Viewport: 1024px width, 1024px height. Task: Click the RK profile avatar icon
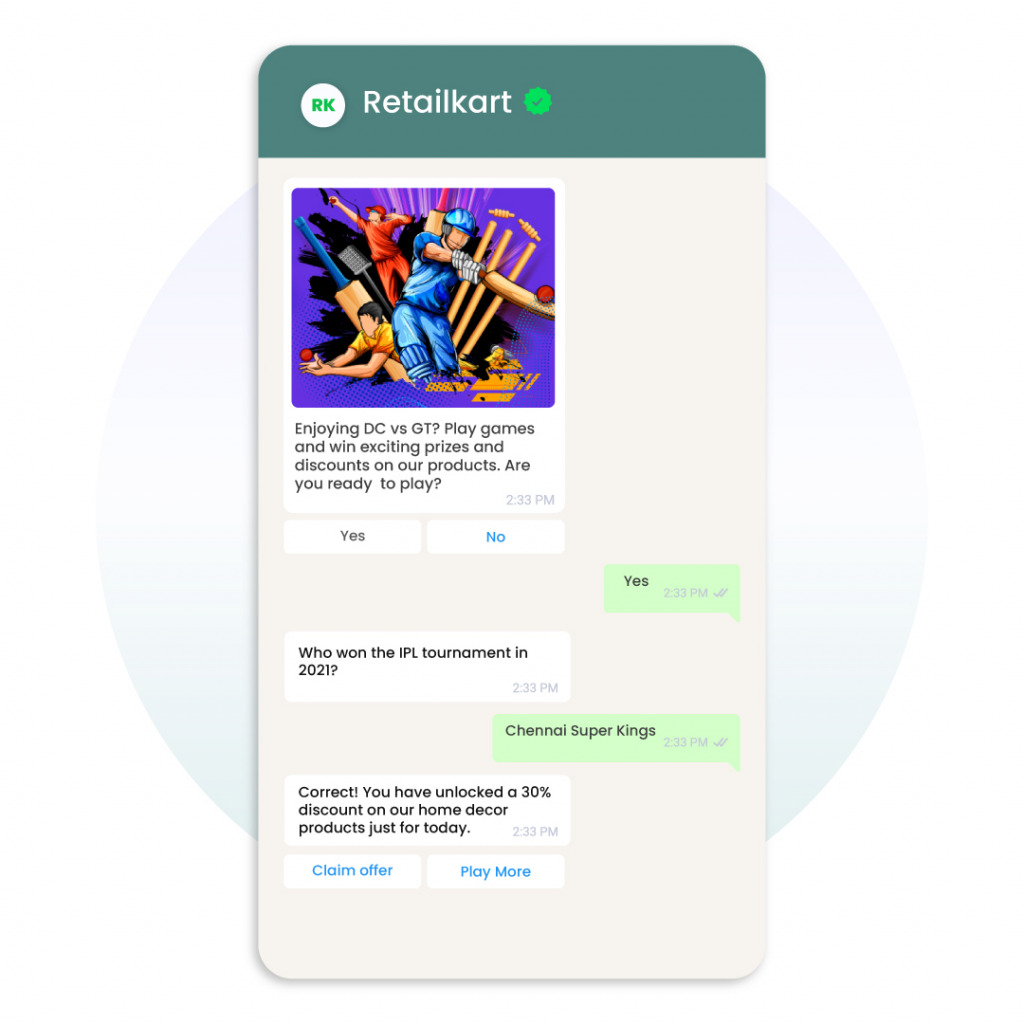click(323, 105)
